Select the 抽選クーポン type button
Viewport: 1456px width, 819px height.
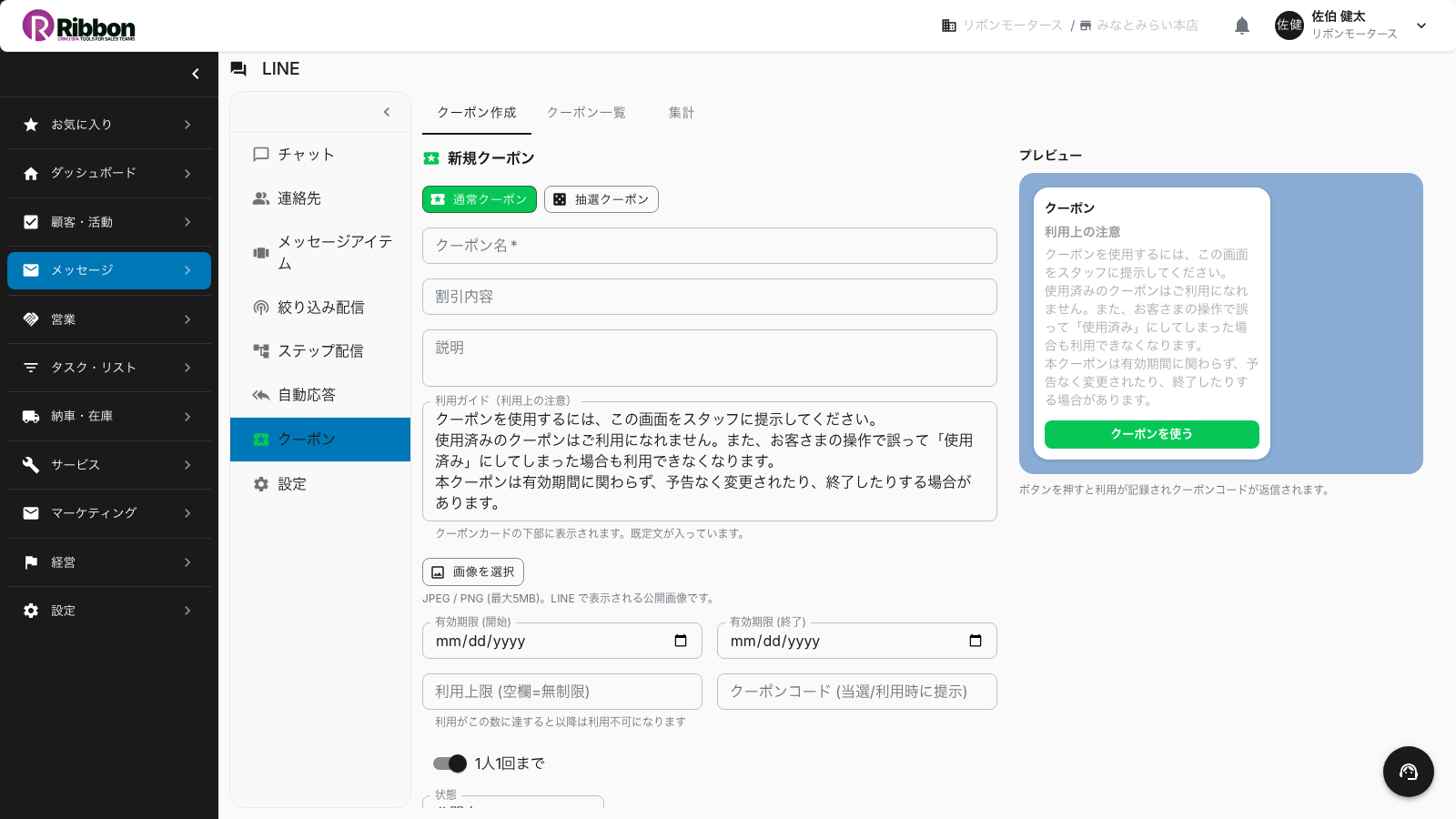(602, 199)
